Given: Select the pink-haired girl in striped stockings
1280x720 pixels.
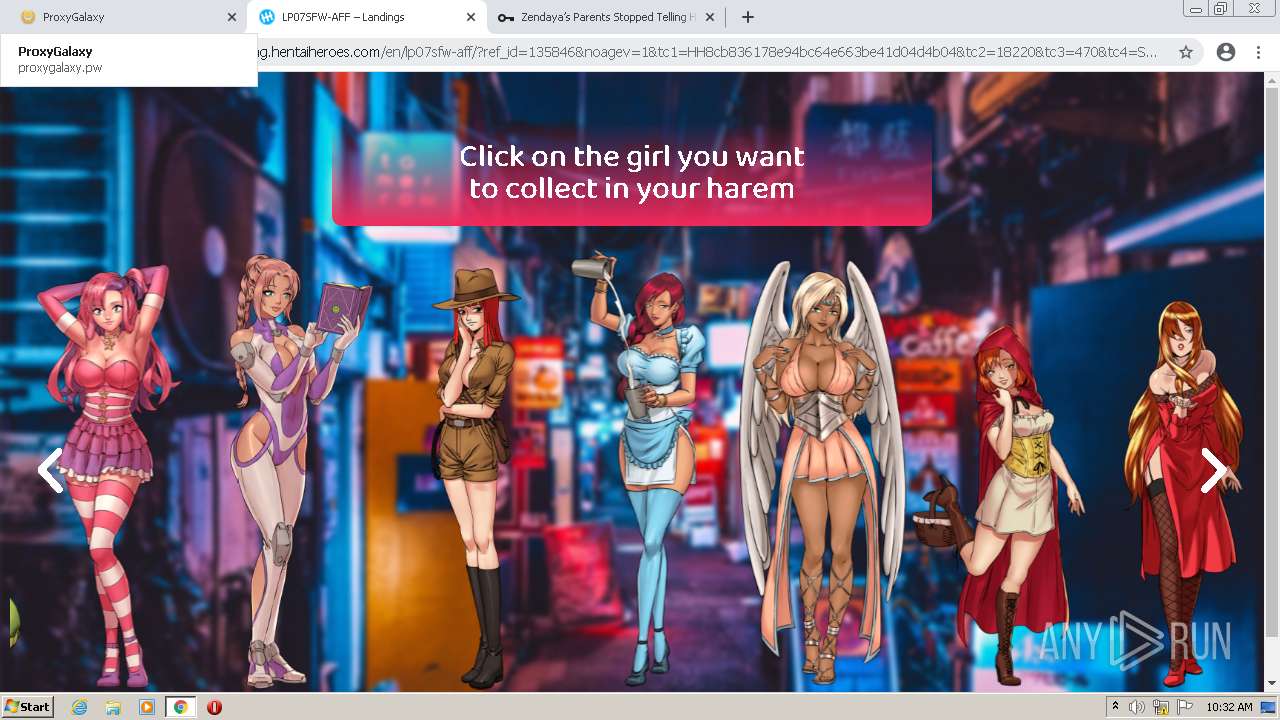Looking at the screenshot, I should tap(108, 475).
